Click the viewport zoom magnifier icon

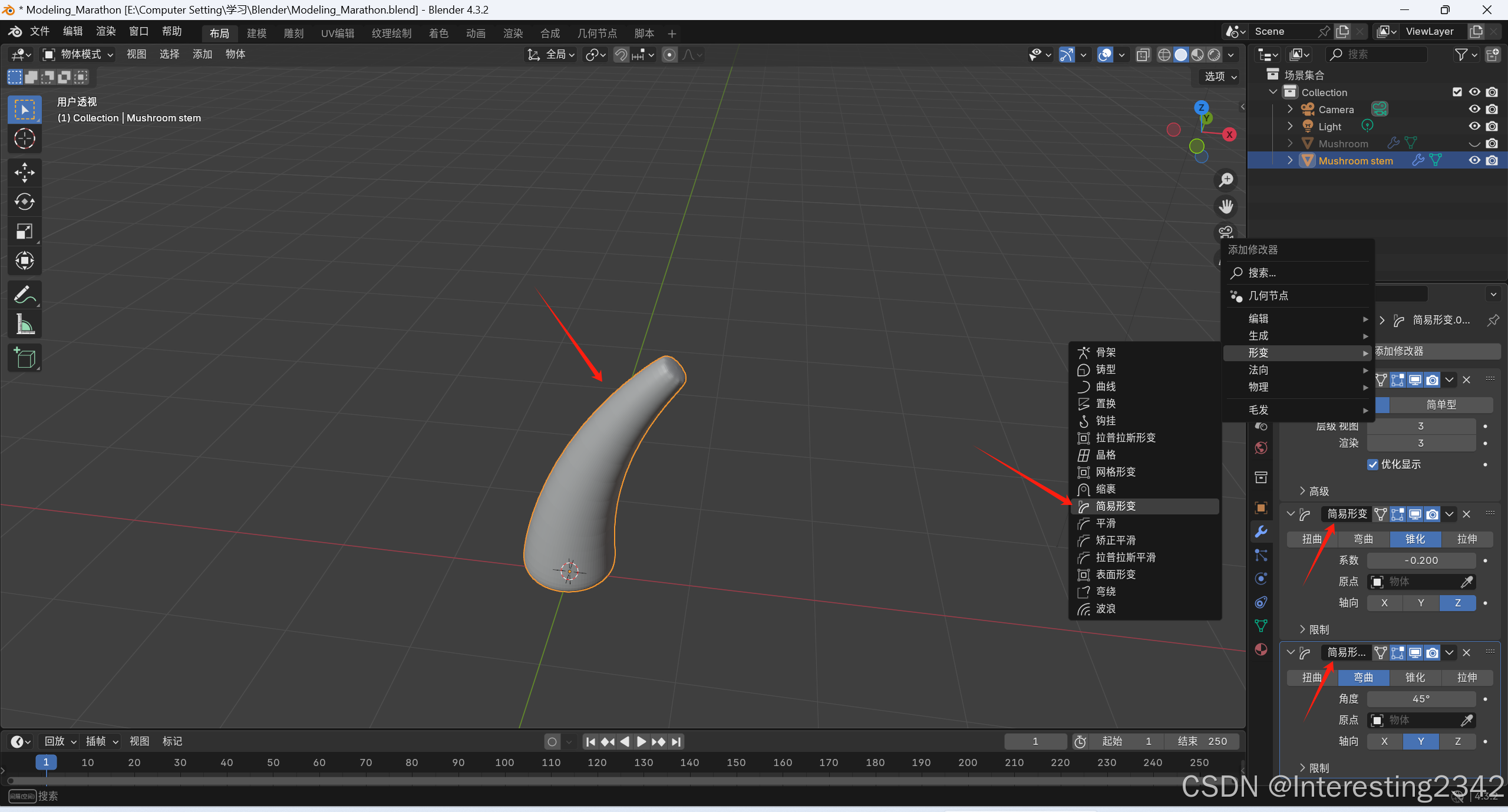[1226, 180]
